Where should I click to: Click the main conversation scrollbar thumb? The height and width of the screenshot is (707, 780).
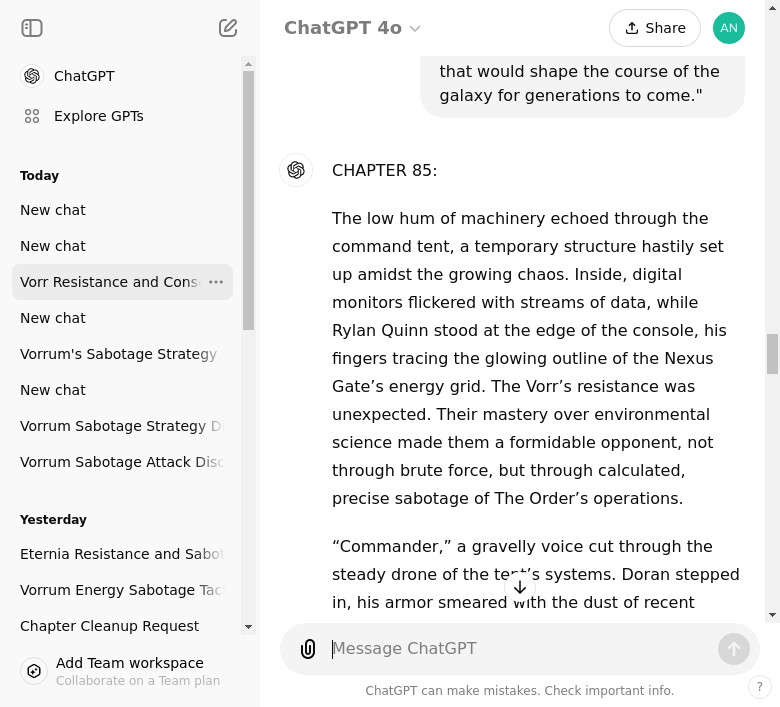[772, 354]
